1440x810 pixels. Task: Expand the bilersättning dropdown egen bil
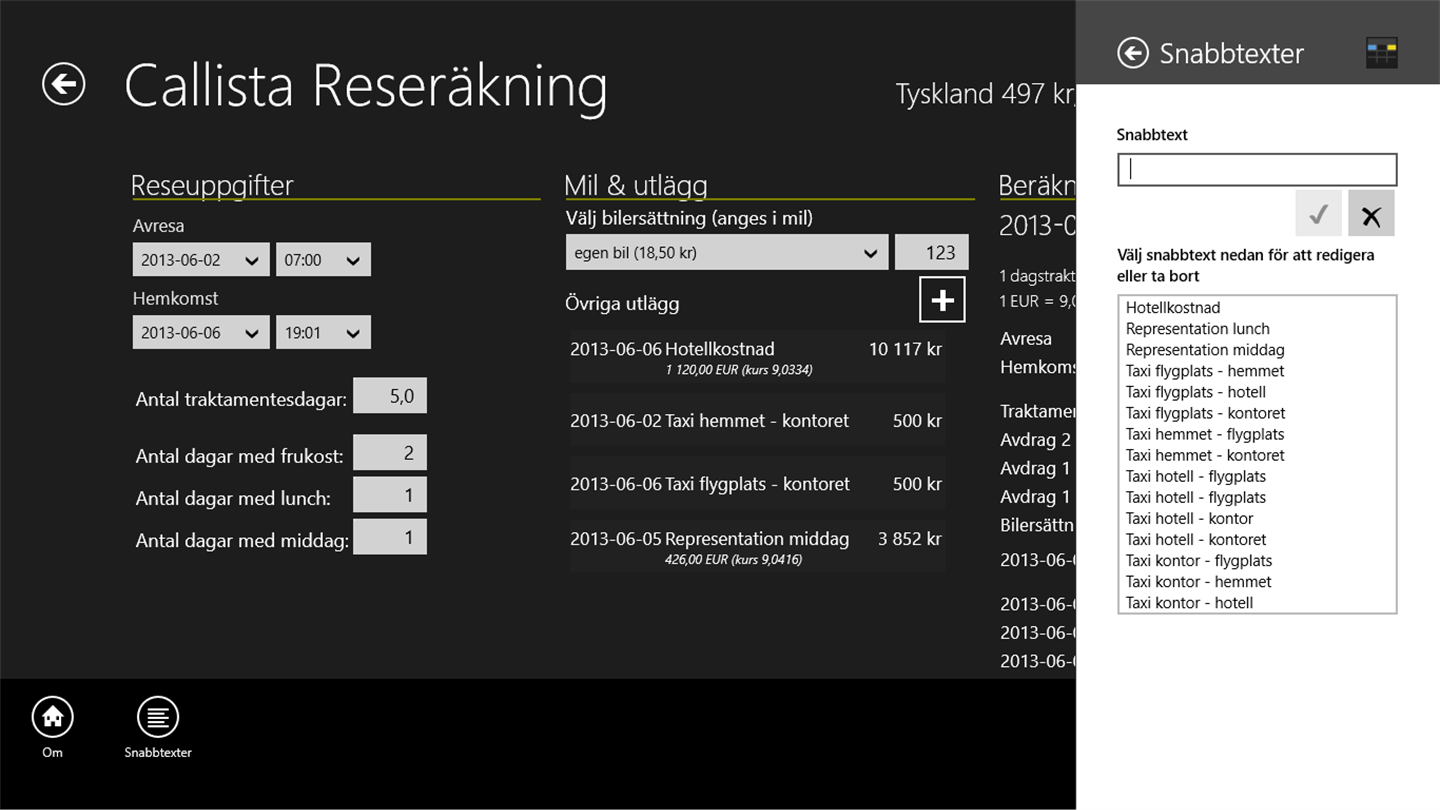coord(727,253)
